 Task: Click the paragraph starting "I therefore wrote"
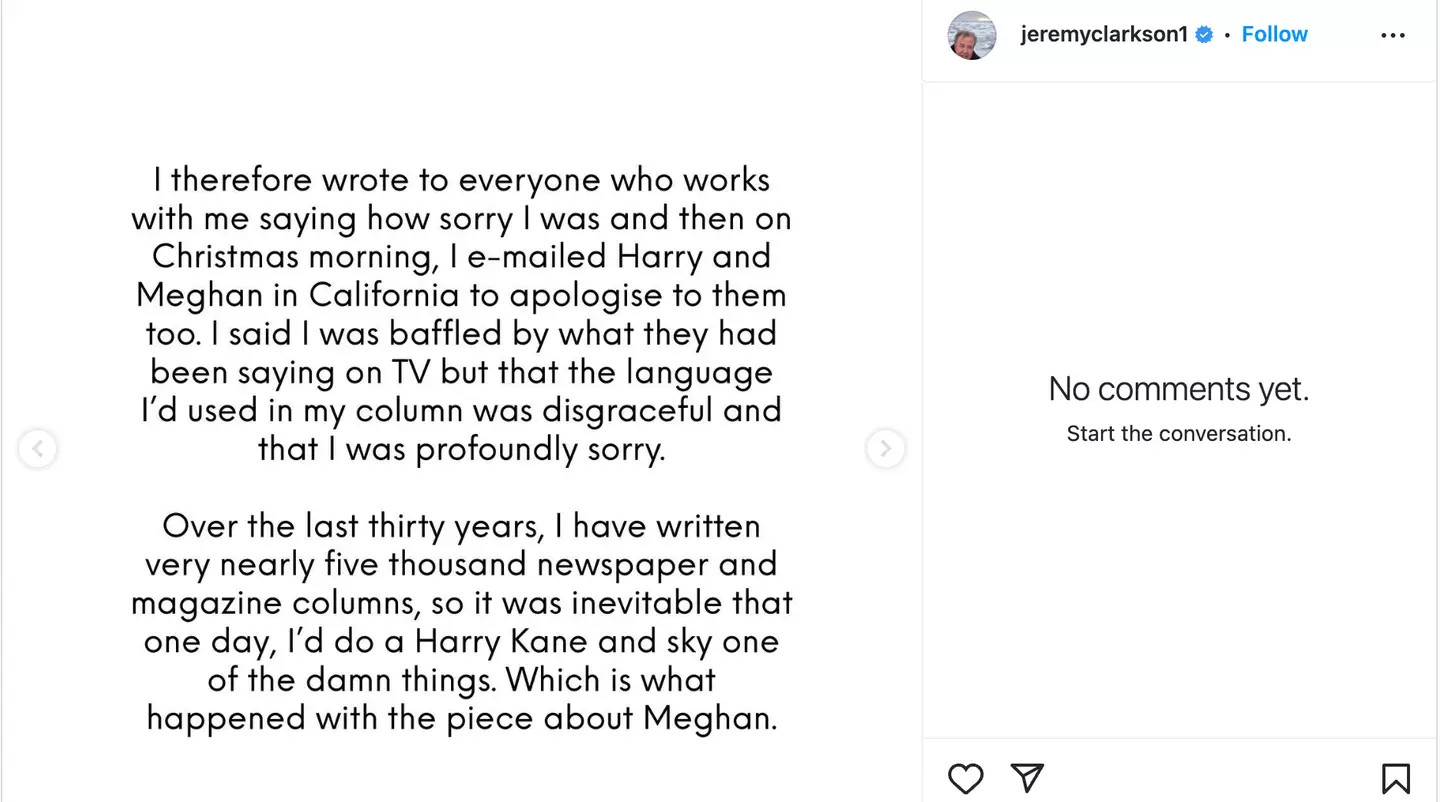[461, 314]
